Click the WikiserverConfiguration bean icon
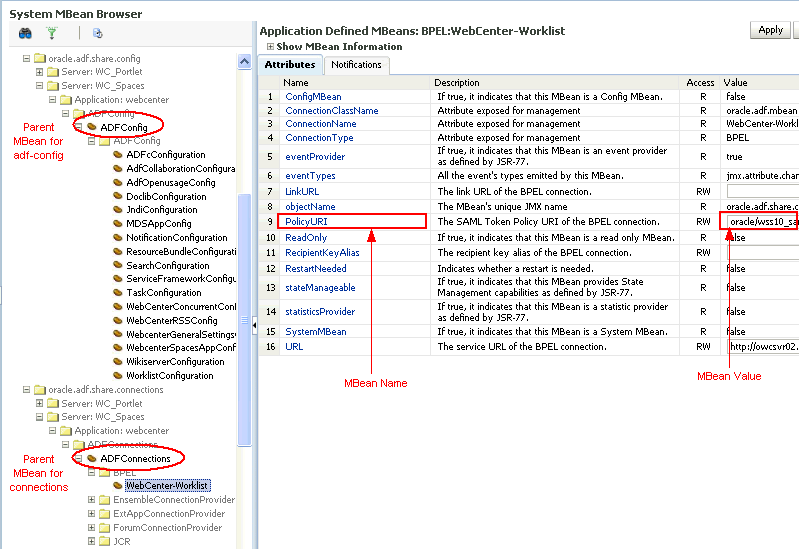Viewport: 802px width, 549px height. click(x=118, y=361)
